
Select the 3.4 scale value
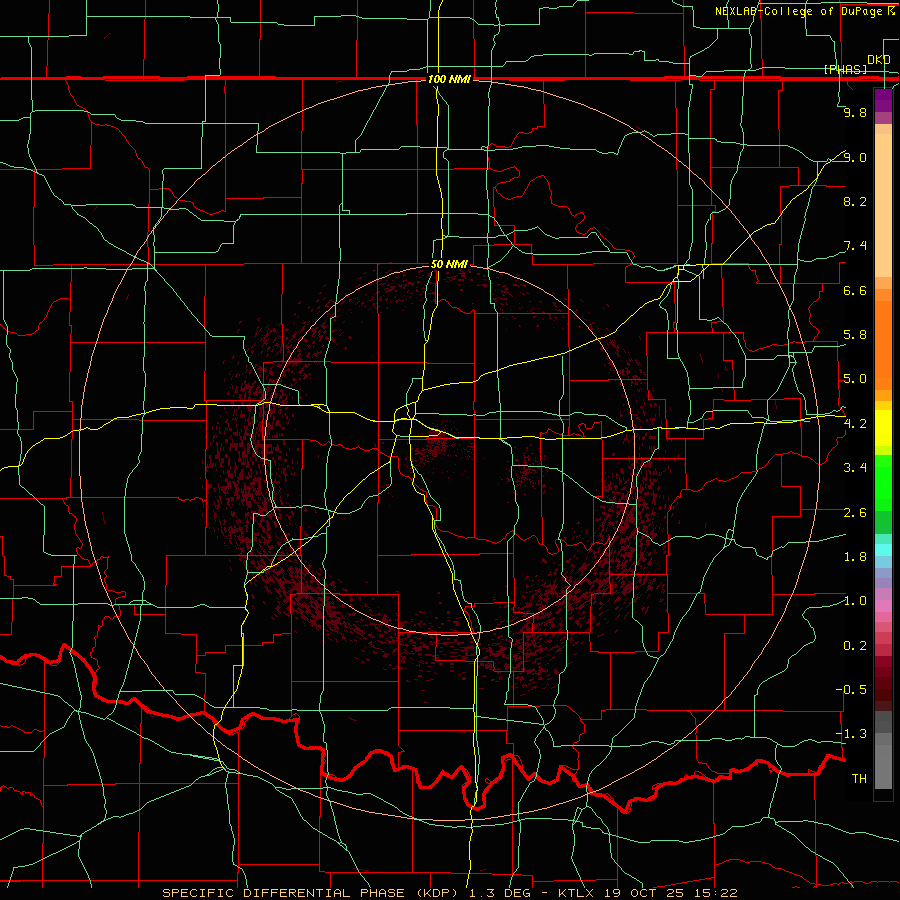point(855,468)
